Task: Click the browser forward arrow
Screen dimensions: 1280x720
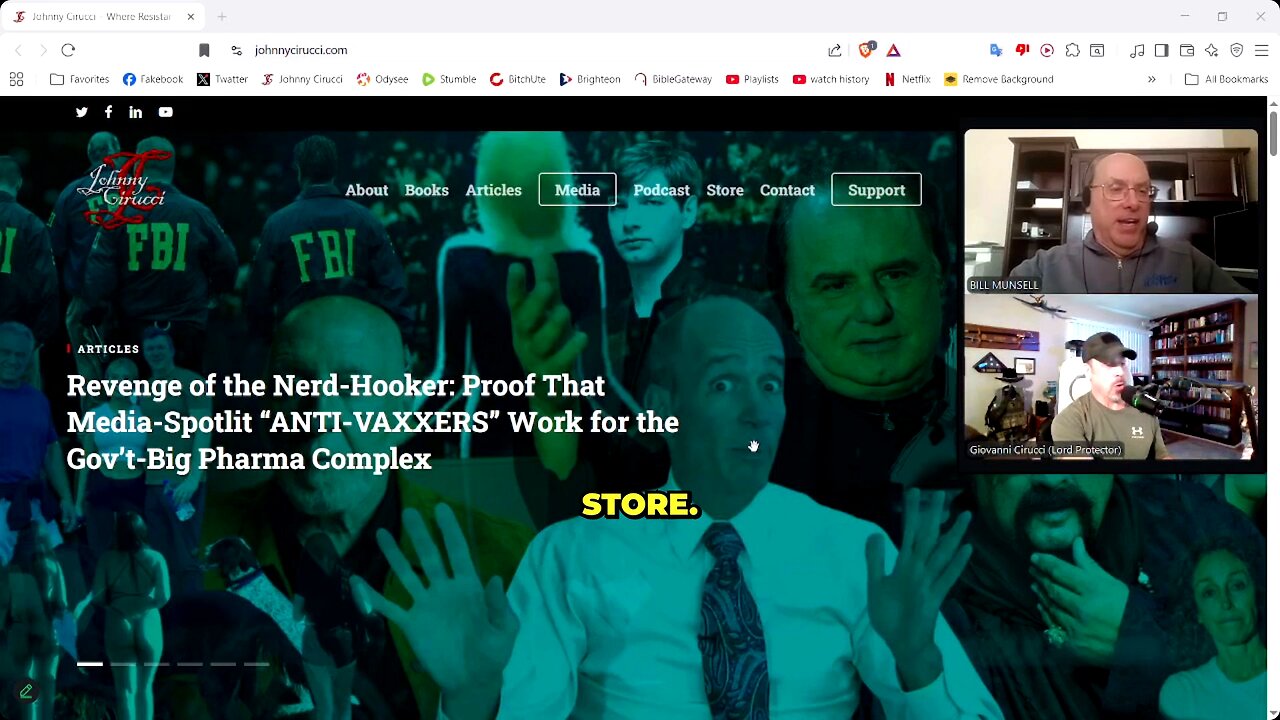Action: (x=43, y=50)
